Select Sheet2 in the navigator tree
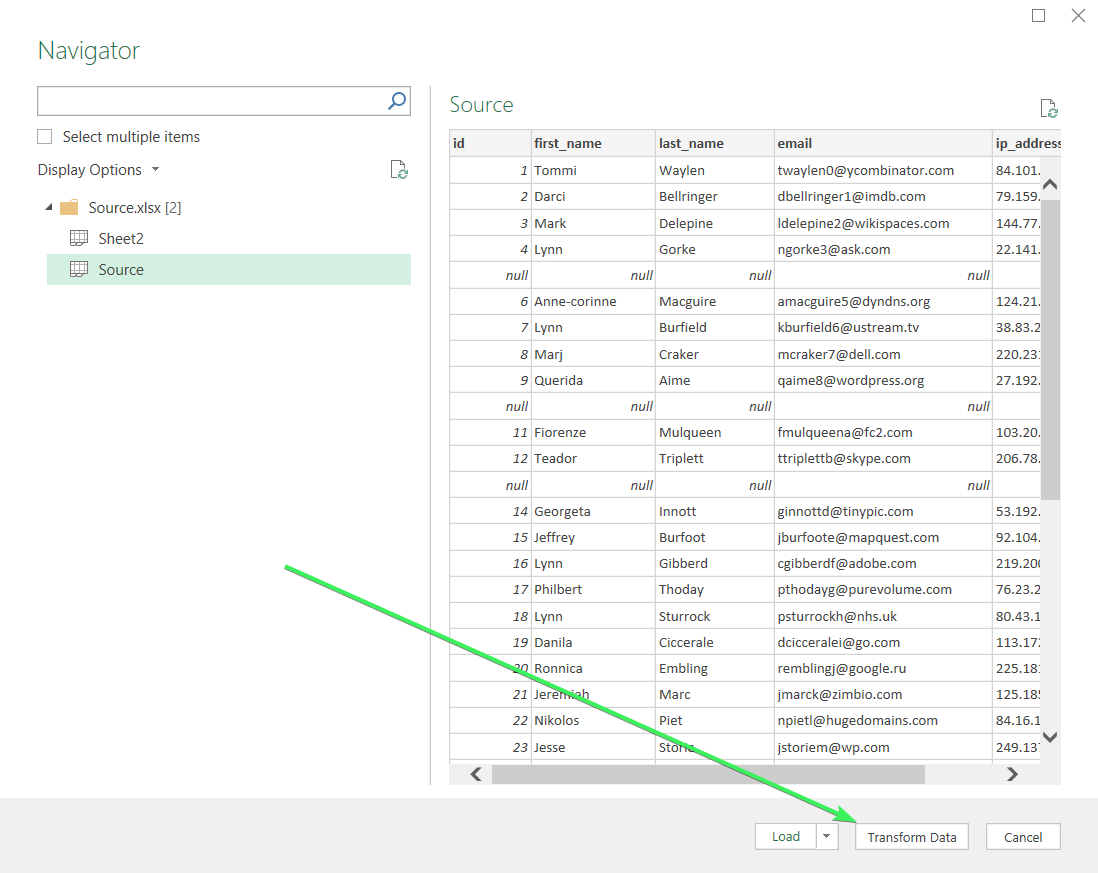Viewport: 1098px width, 873px height. click(x=120, y=238)
